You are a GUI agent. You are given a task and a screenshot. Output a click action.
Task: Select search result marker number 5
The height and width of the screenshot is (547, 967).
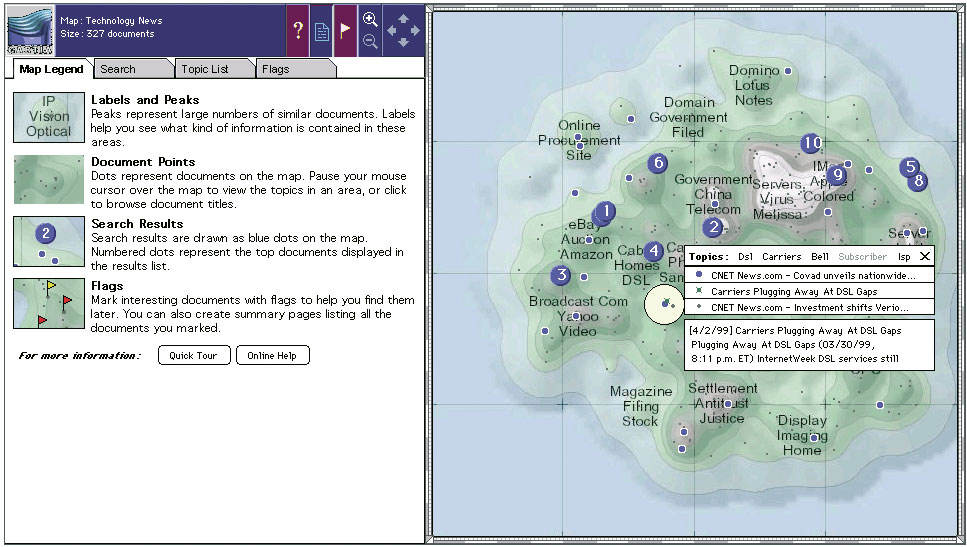[909, 167]
